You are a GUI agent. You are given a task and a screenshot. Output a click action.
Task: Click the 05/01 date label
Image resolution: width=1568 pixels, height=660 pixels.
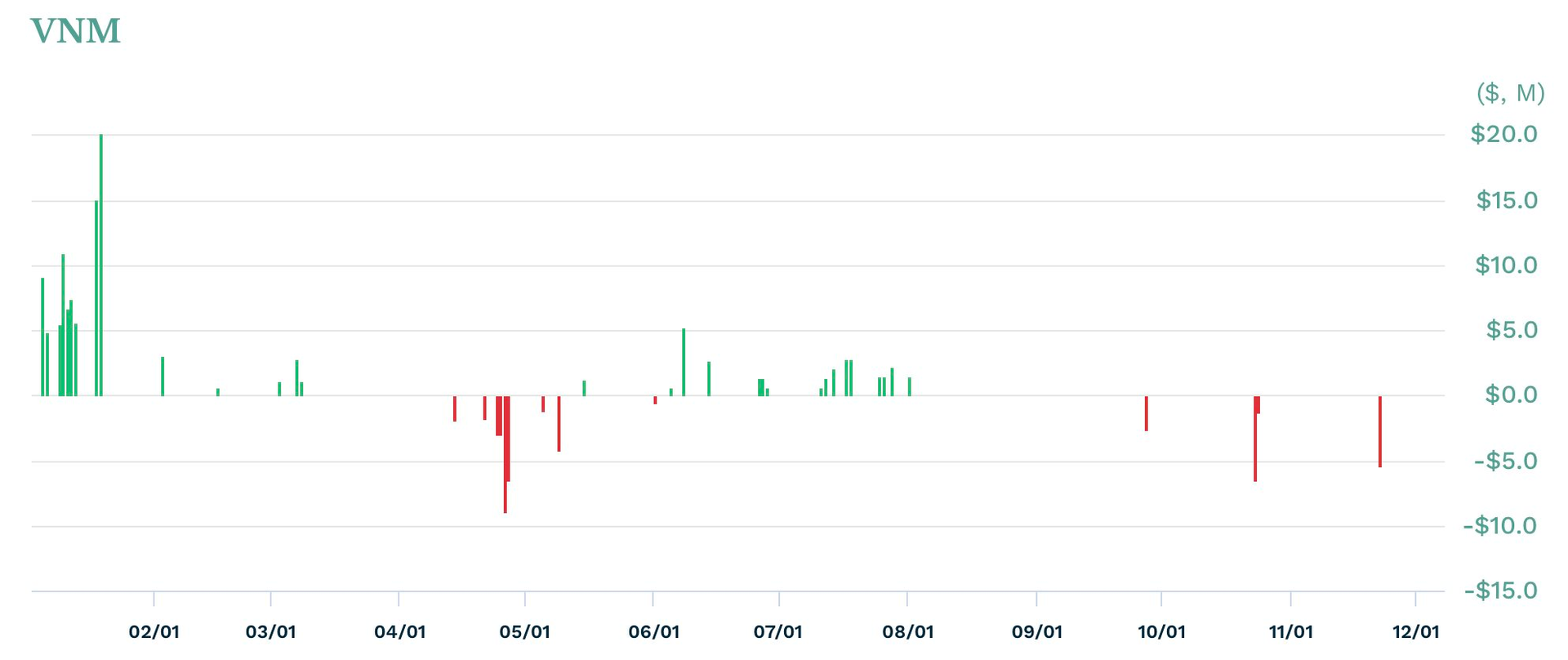524,632
